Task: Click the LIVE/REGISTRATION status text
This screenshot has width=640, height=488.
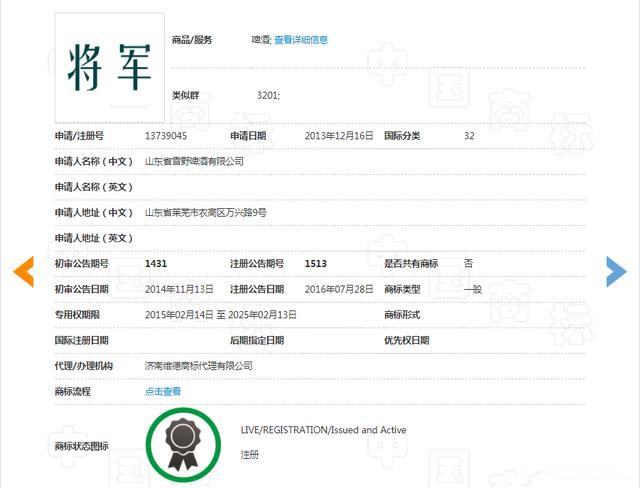Action: pos(323,430)
